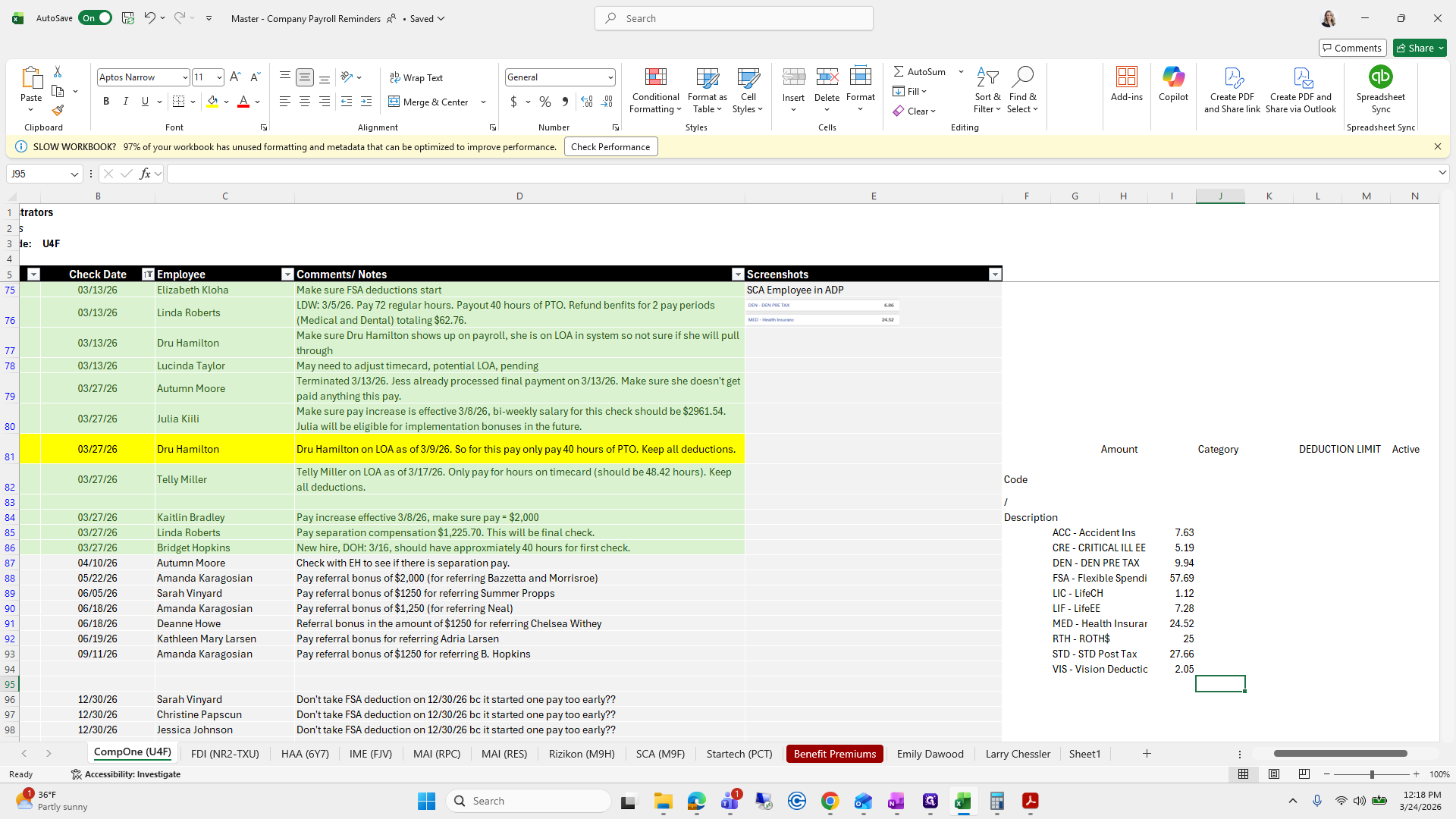
Task: Expand the Number Format General dropdown
Action: [610, 77]
